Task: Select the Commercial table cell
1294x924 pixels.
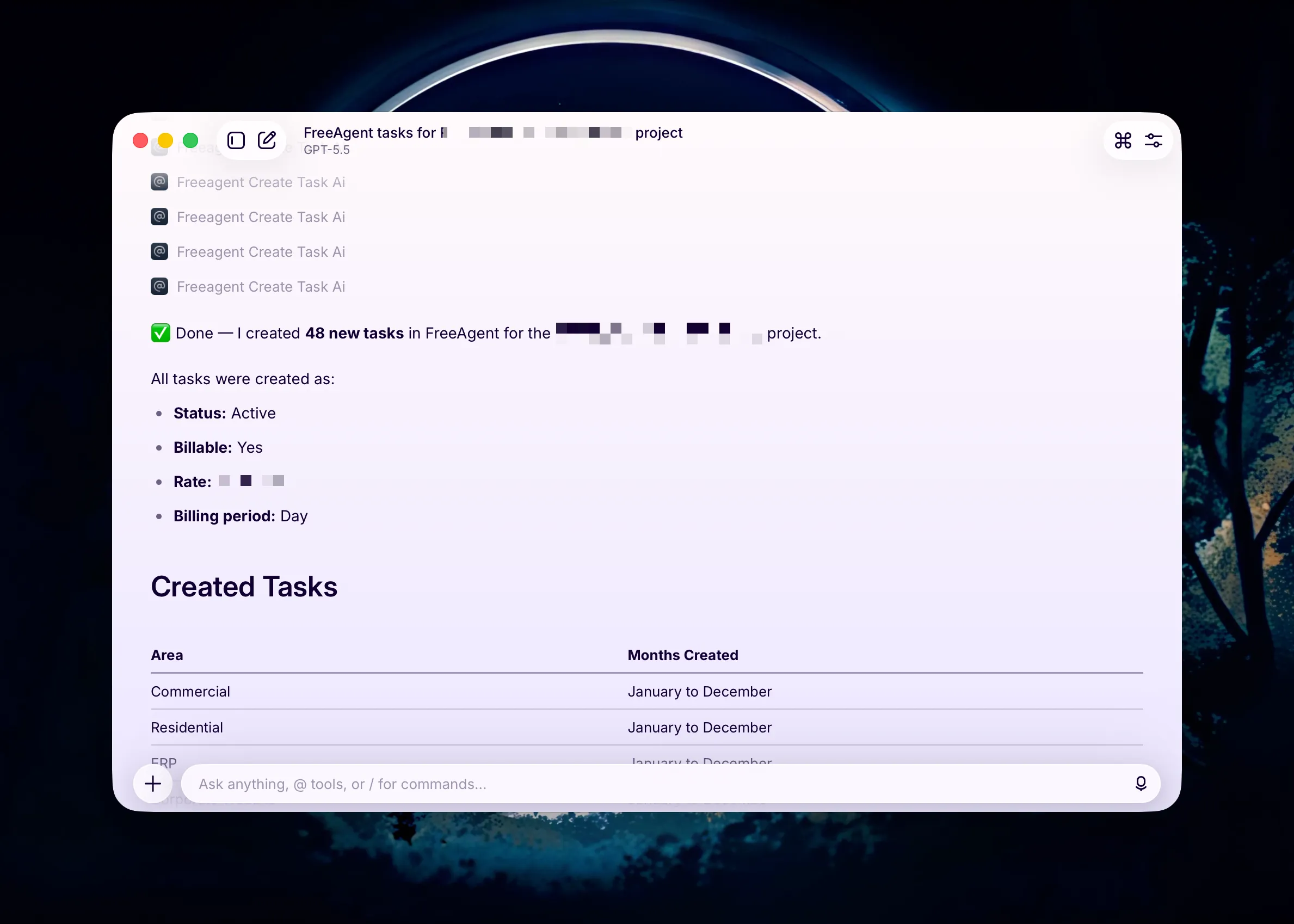Action: pos(190,691)
